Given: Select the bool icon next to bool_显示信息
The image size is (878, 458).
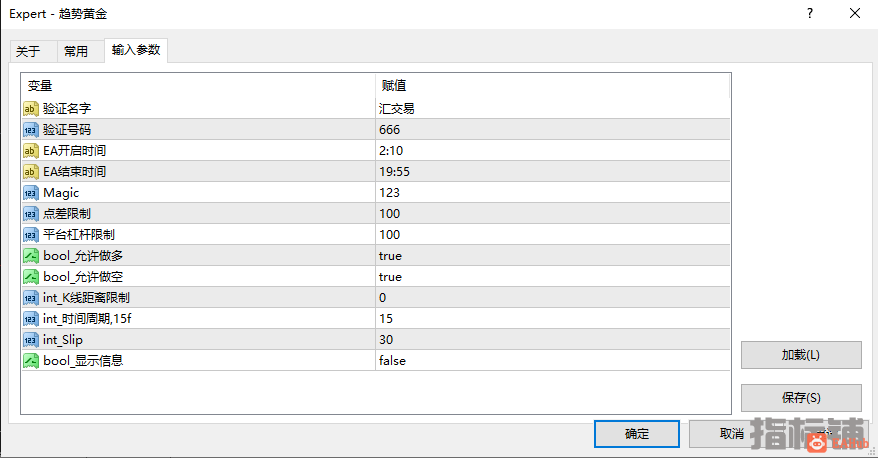Looking at the screenshot, I should [31, 361].
